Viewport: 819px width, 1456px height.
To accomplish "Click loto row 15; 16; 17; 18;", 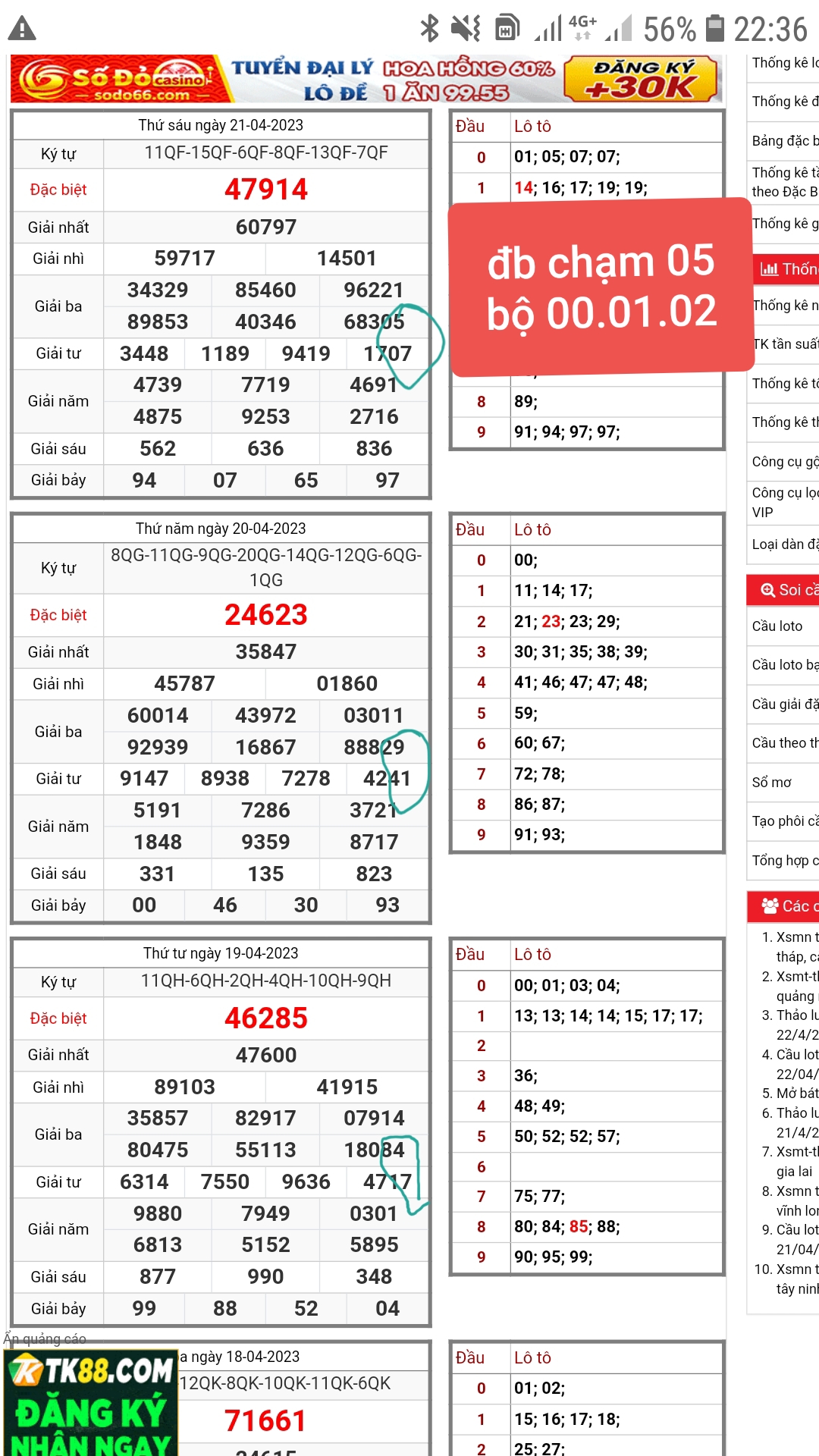I will pyautogui.click(x=567, y=1420).
